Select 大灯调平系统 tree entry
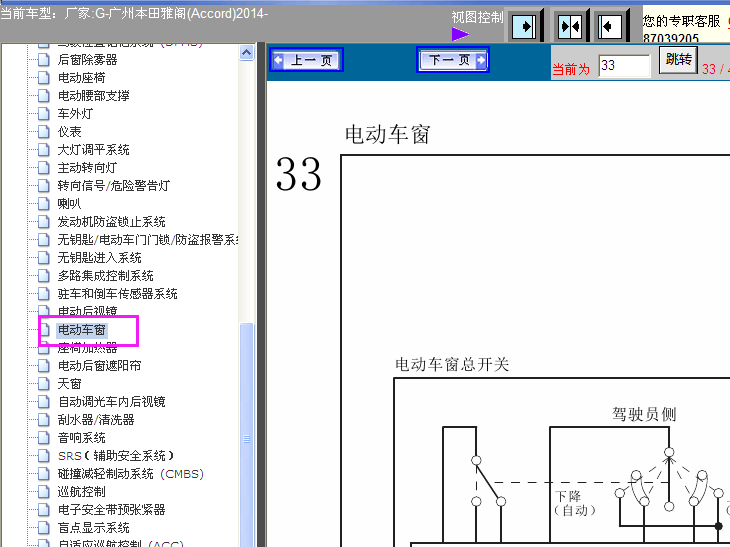Image resolution: width=730 pixels, height=547 pixels. (93, 150)
